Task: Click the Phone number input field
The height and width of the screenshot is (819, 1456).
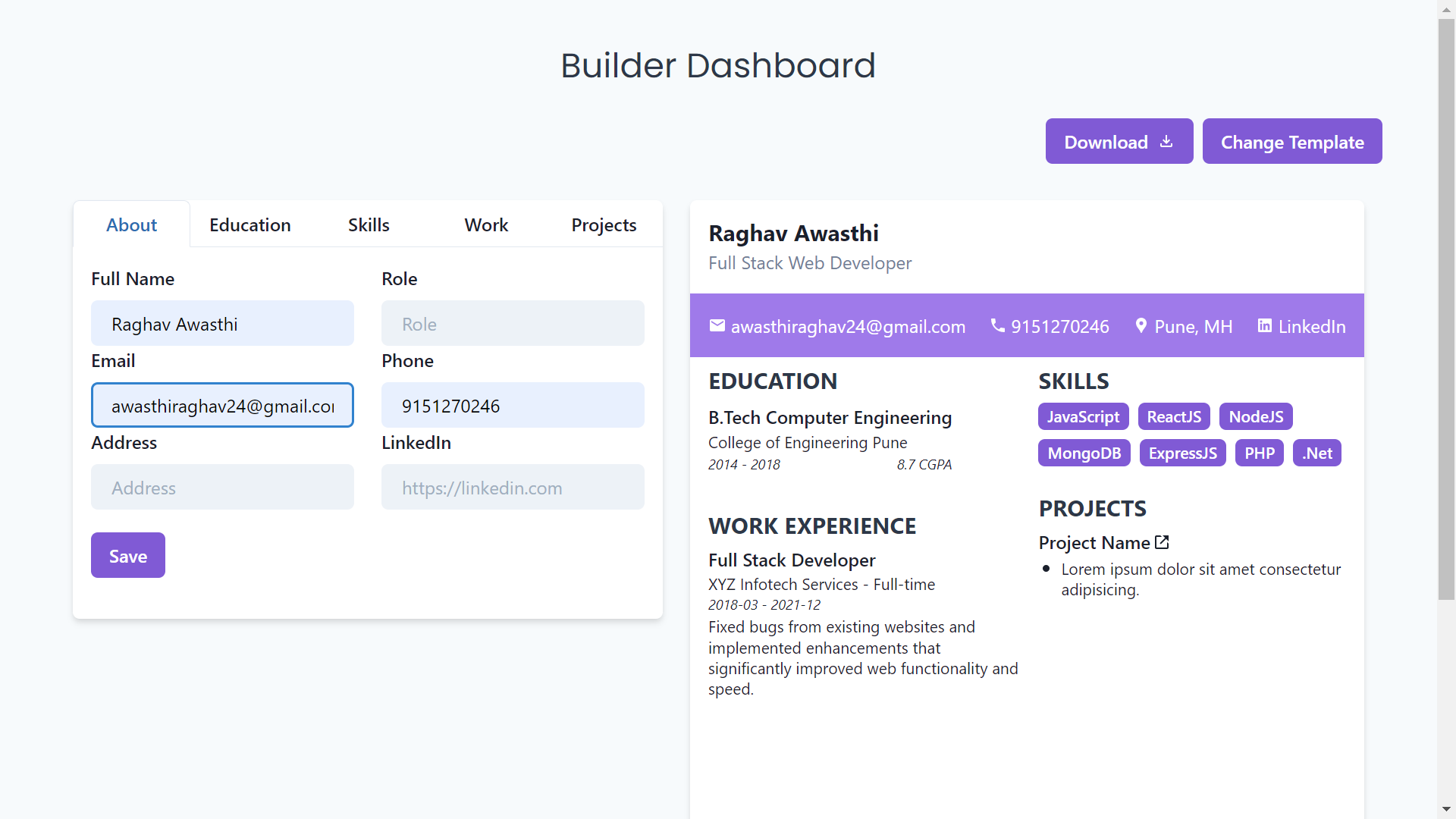Action: pyautogui.click(x=513, y=406)
